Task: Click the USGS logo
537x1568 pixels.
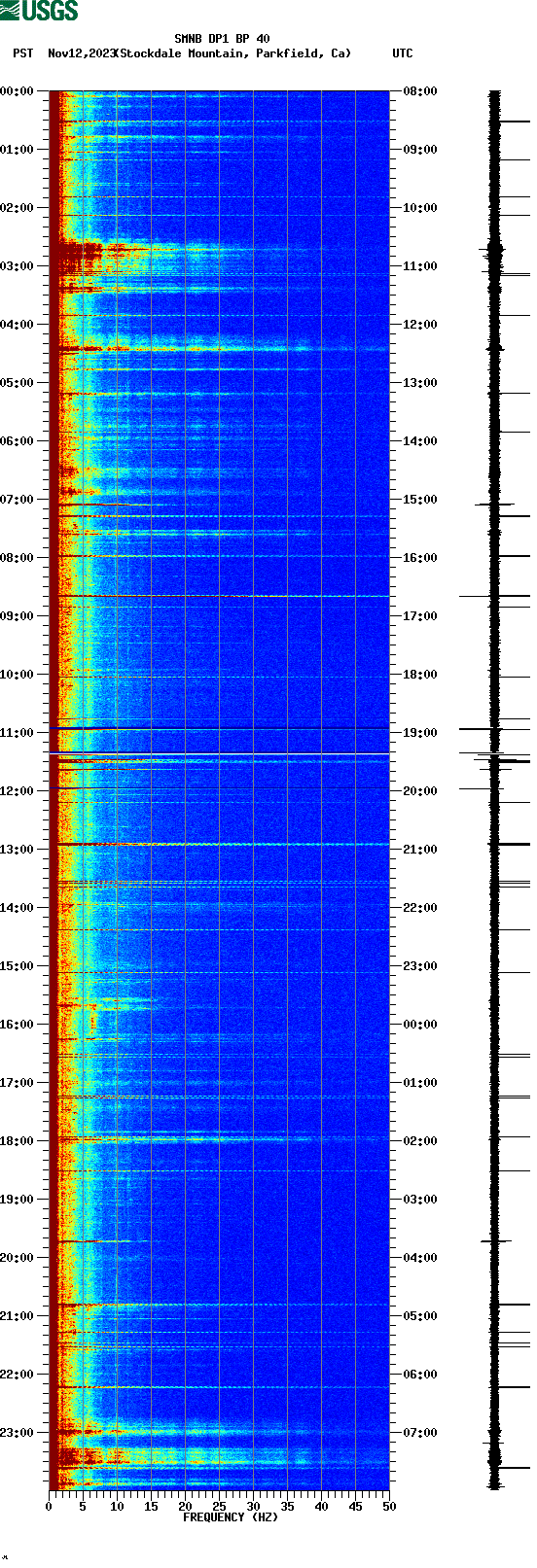Action: pyautogui.click(x=39, y=11)
